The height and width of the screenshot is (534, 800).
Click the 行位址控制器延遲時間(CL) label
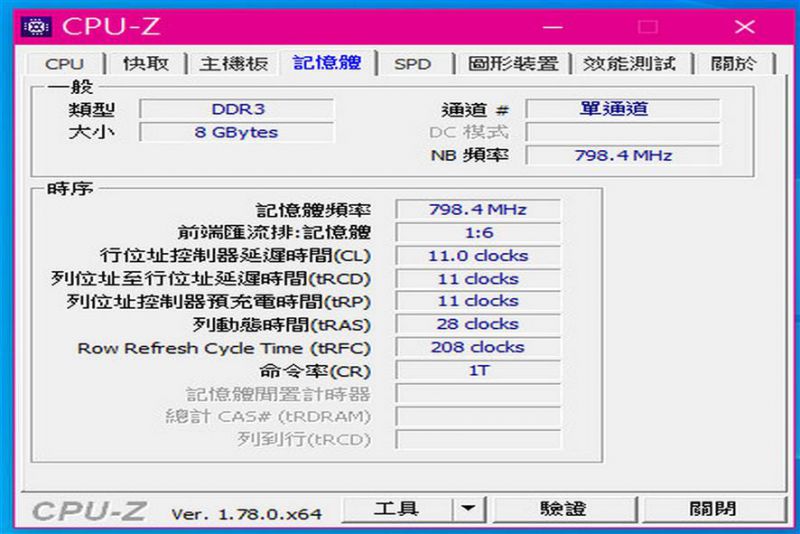pos(235,256)
